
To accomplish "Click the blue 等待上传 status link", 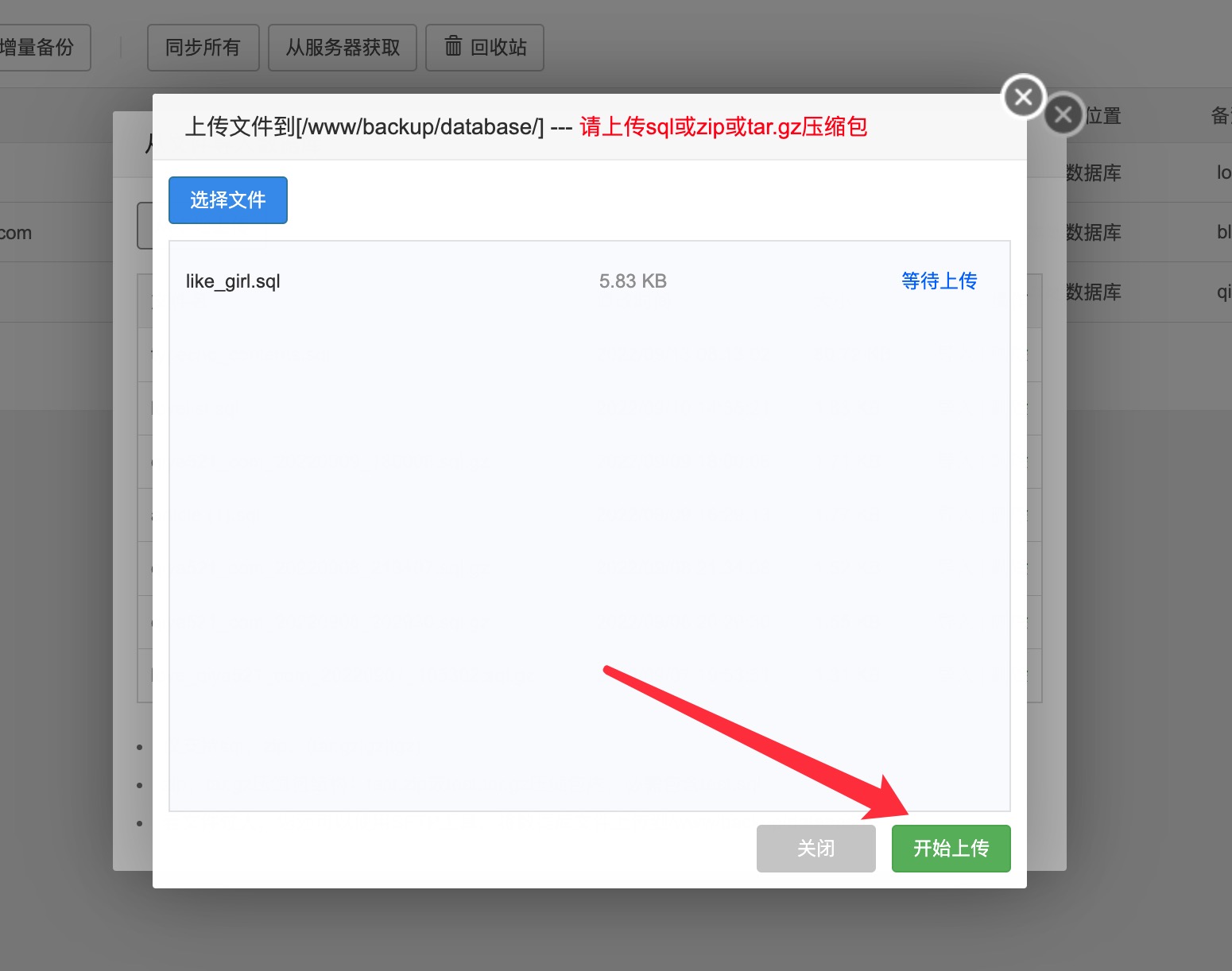I will click(x=939, y=280).
